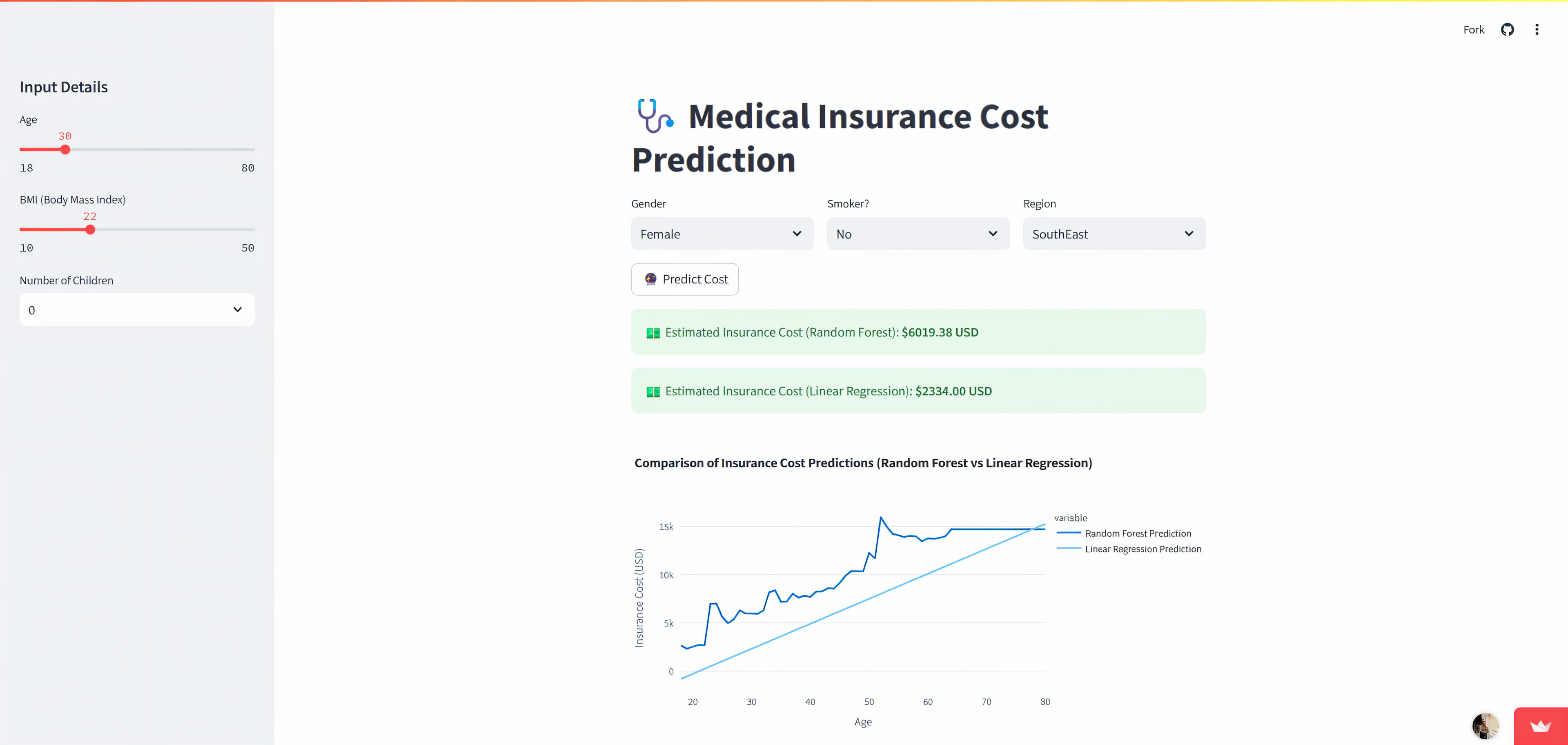Click the money icon beside Random Forest estimate

[x=653, y=332]
